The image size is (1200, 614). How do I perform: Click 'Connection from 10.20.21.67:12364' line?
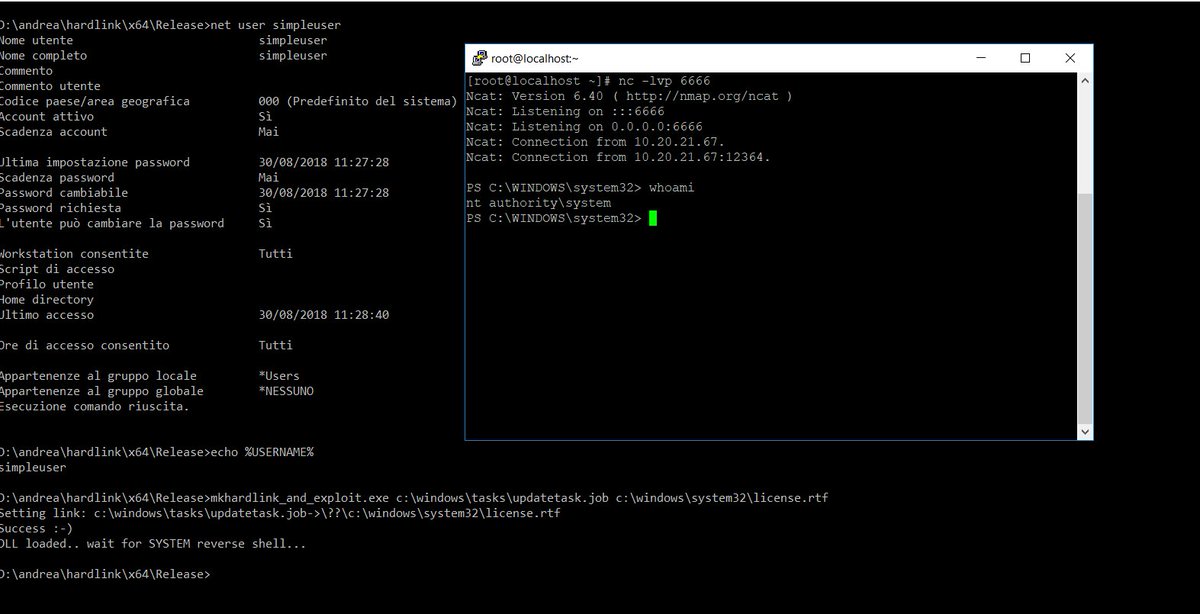[x=618, y=157]
